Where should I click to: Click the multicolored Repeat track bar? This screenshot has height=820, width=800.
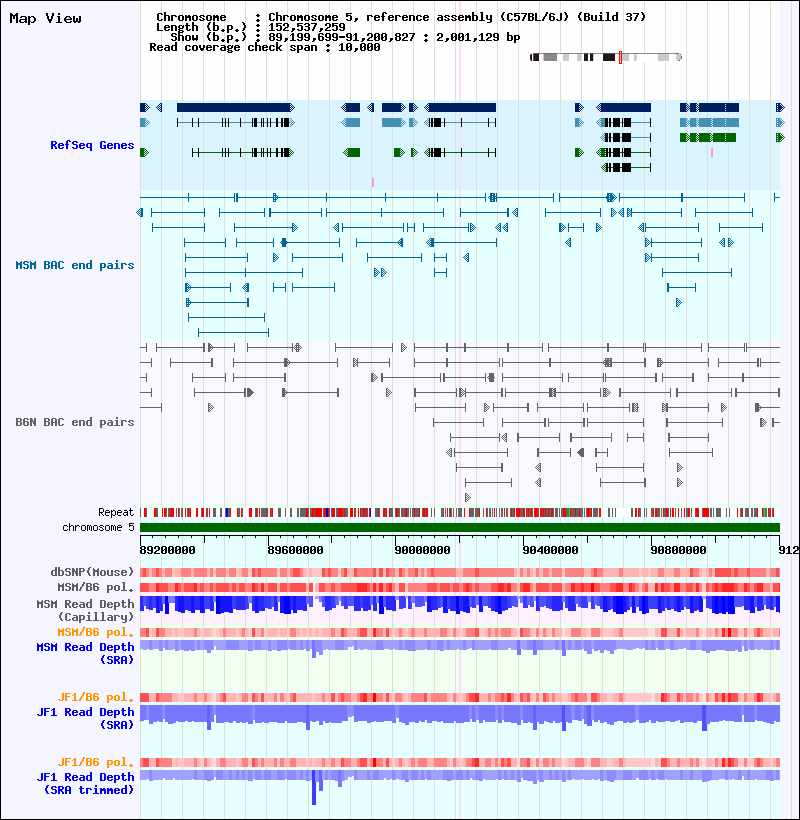[x=460, y=512]
